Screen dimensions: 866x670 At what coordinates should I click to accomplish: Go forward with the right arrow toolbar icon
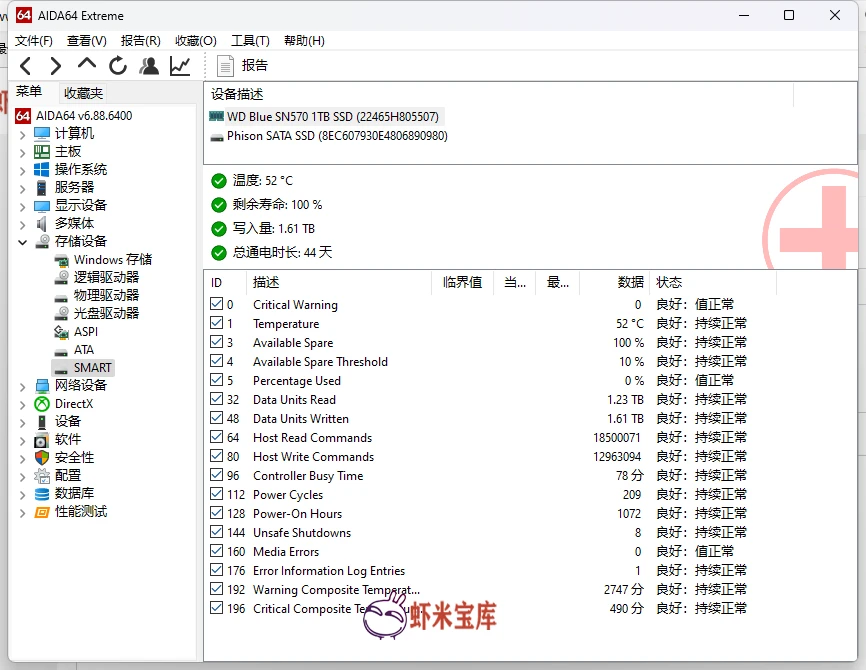pos(55,66)
